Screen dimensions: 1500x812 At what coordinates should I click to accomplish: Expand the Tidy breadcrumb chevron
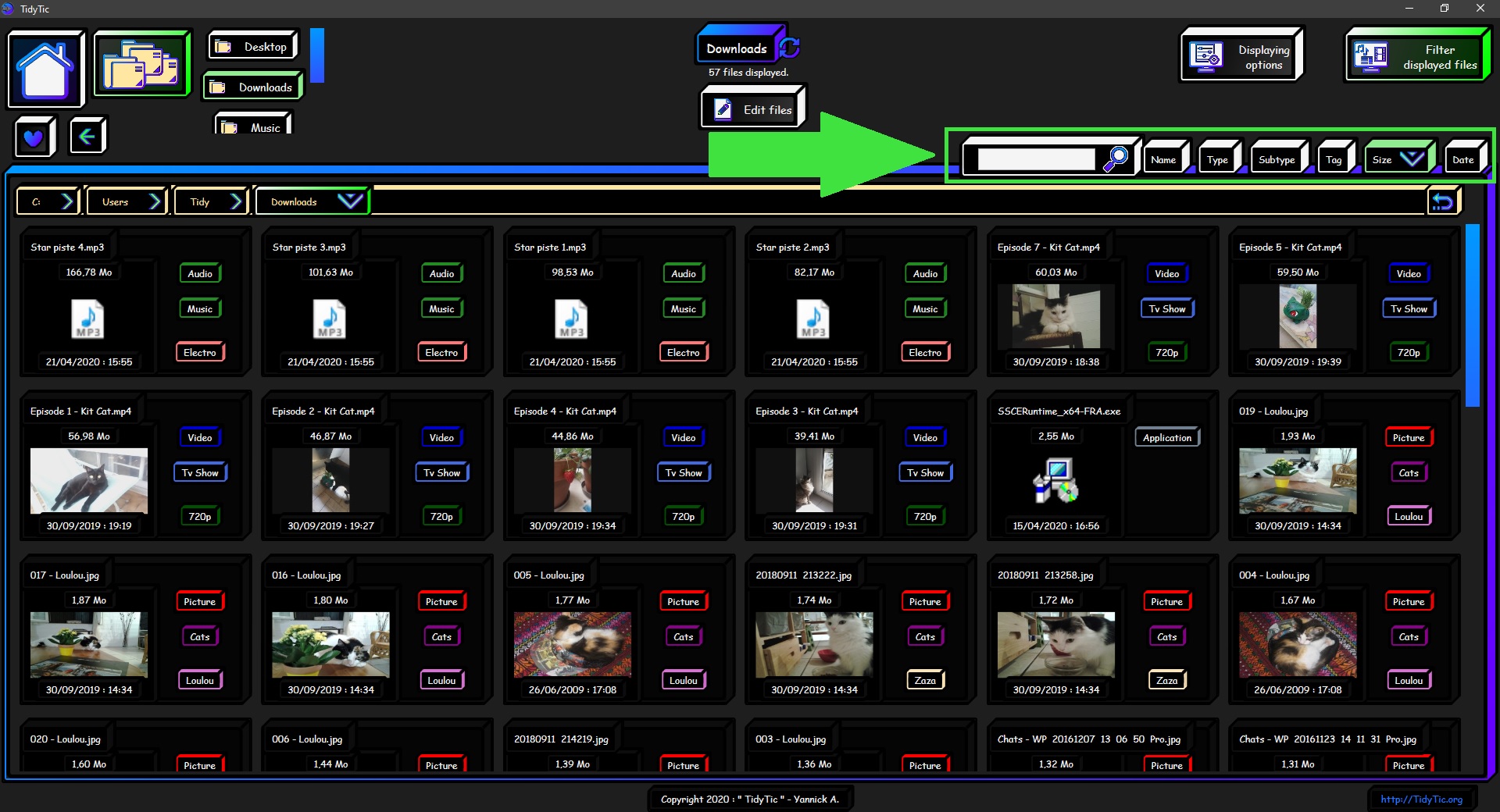(x=236, y=201)
